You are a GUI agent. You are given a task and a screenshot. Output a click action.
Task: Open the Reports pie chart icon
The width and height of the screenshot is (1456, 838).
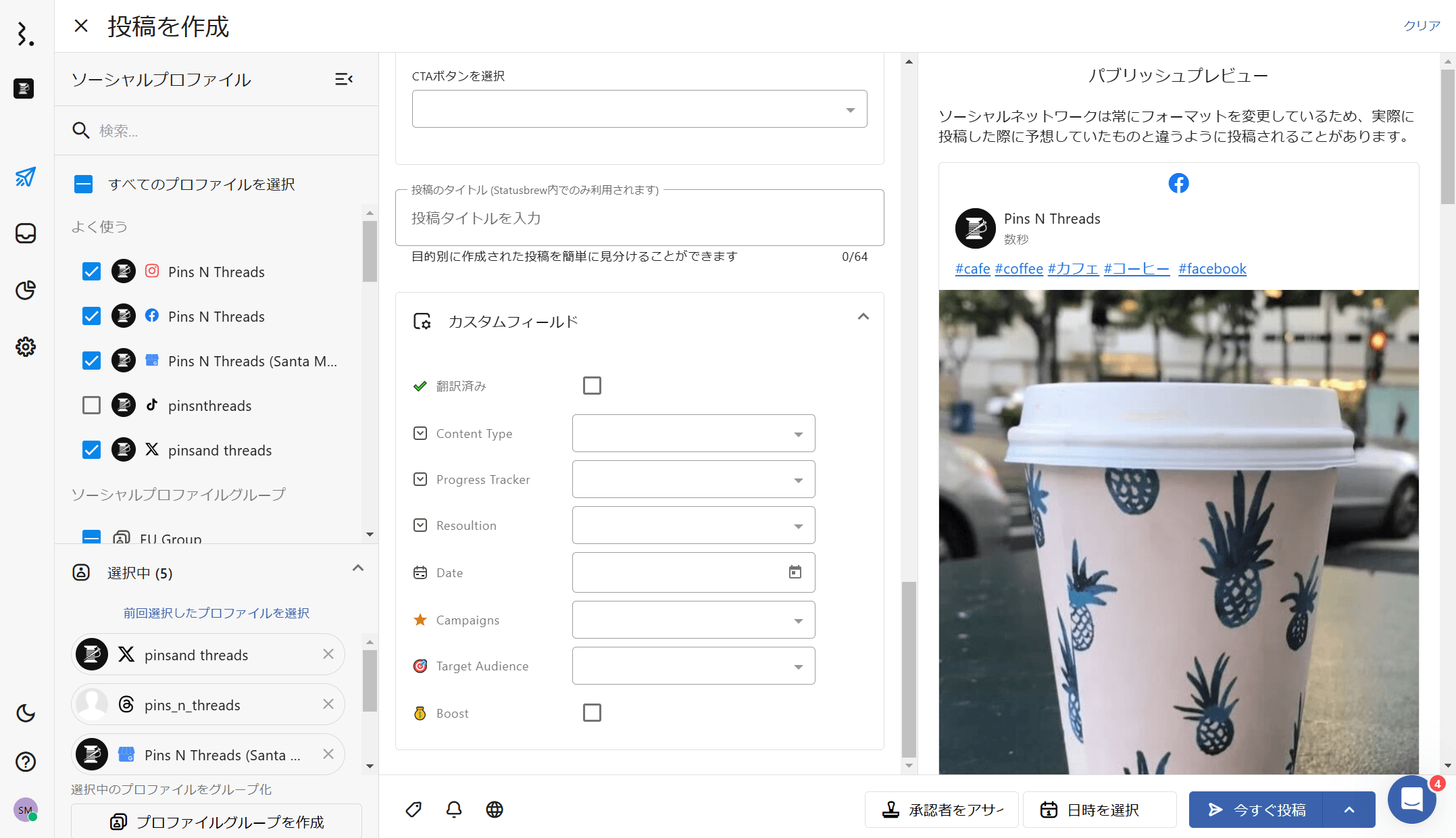26,291
